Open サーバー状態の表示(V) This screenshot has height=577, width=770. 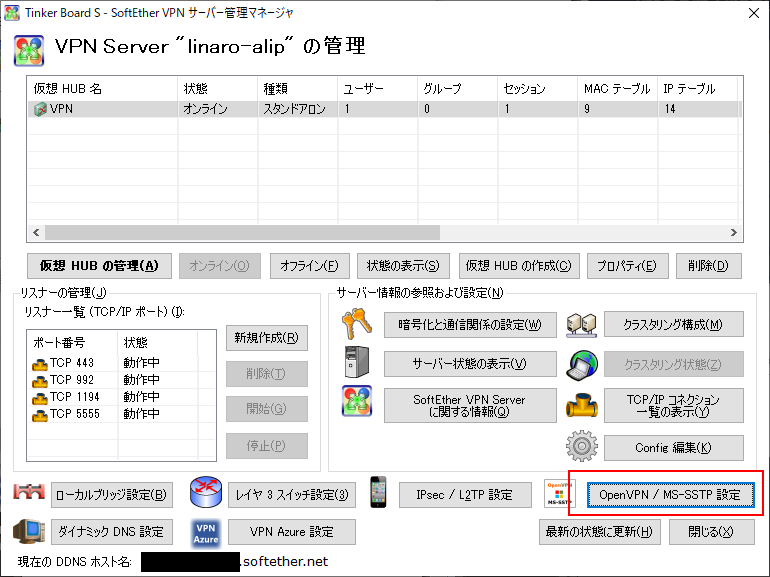click(470, 364)
